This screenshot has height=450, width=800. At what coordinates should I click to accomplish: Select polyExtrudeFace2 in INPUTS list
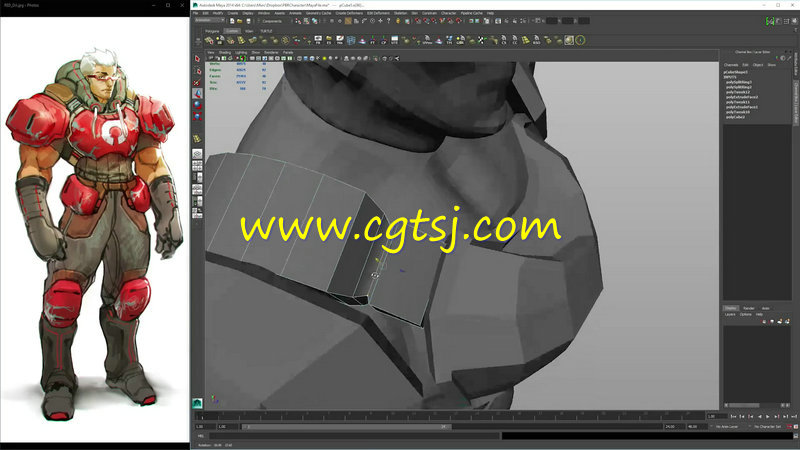(x=742, y=97)
